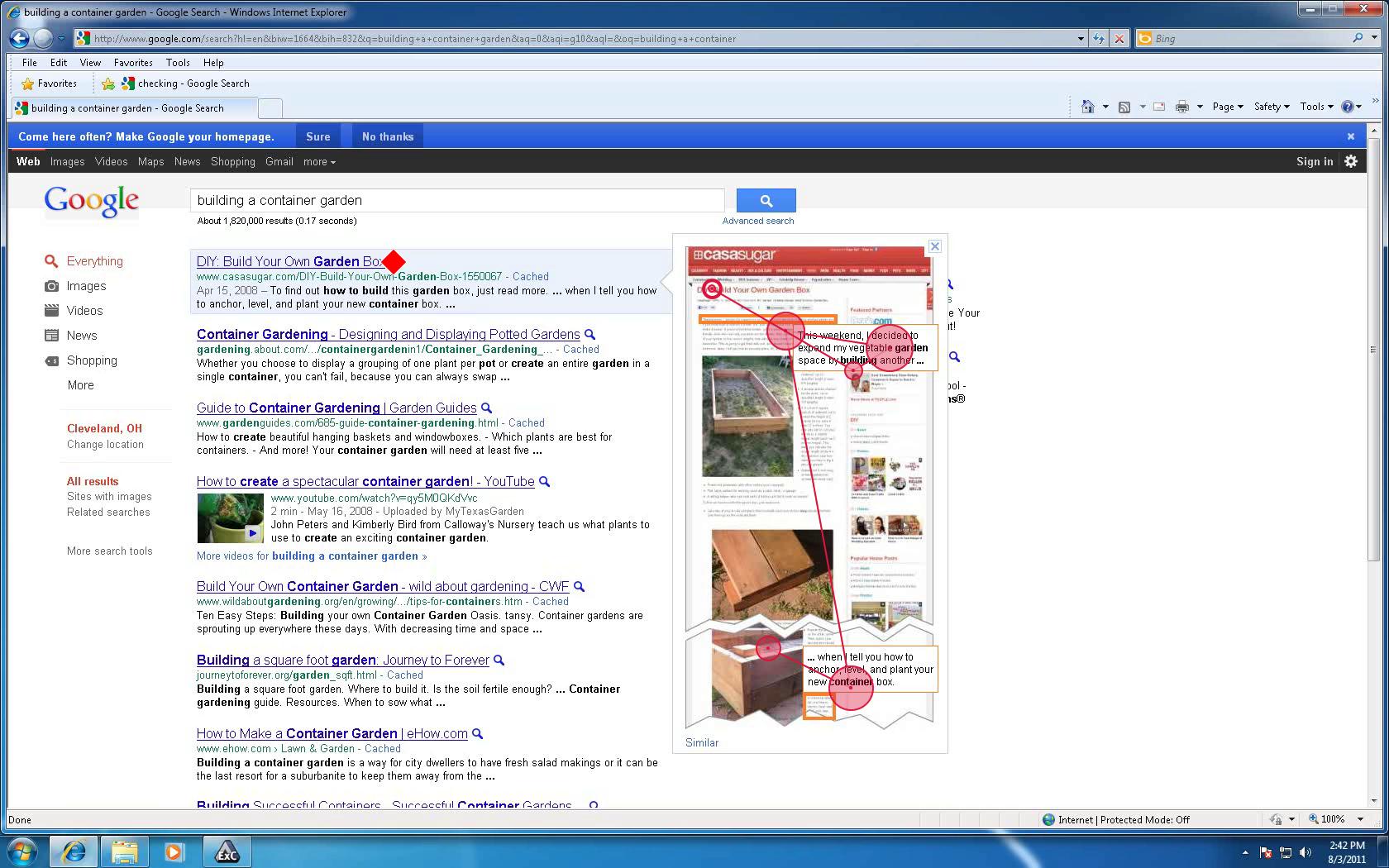Click 'More search tools' link

click(x=110, y=551)
